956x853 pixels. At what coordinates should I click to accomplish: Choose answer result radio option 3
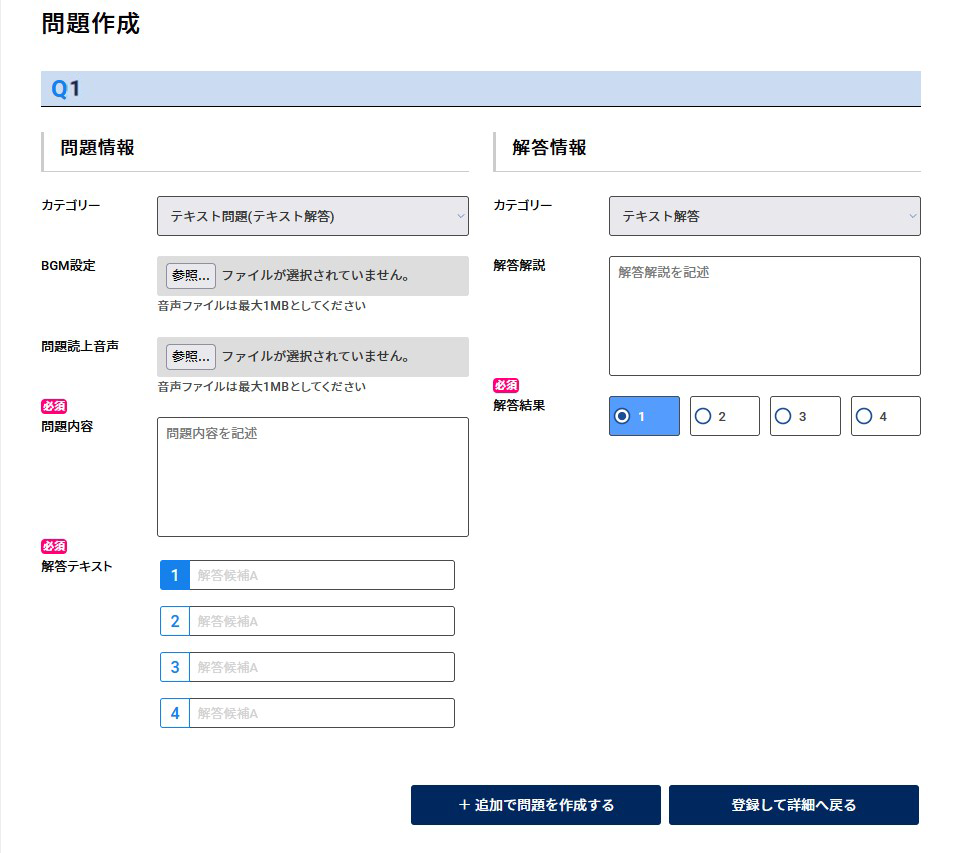(x=784, y=416)
